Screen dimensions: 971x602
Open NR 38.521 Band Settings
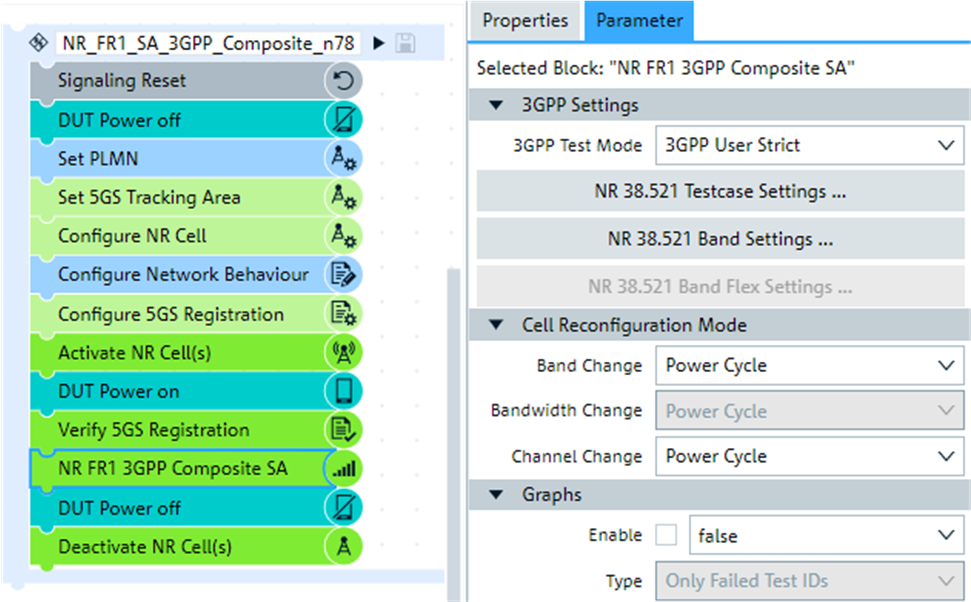tap(720, 240)
